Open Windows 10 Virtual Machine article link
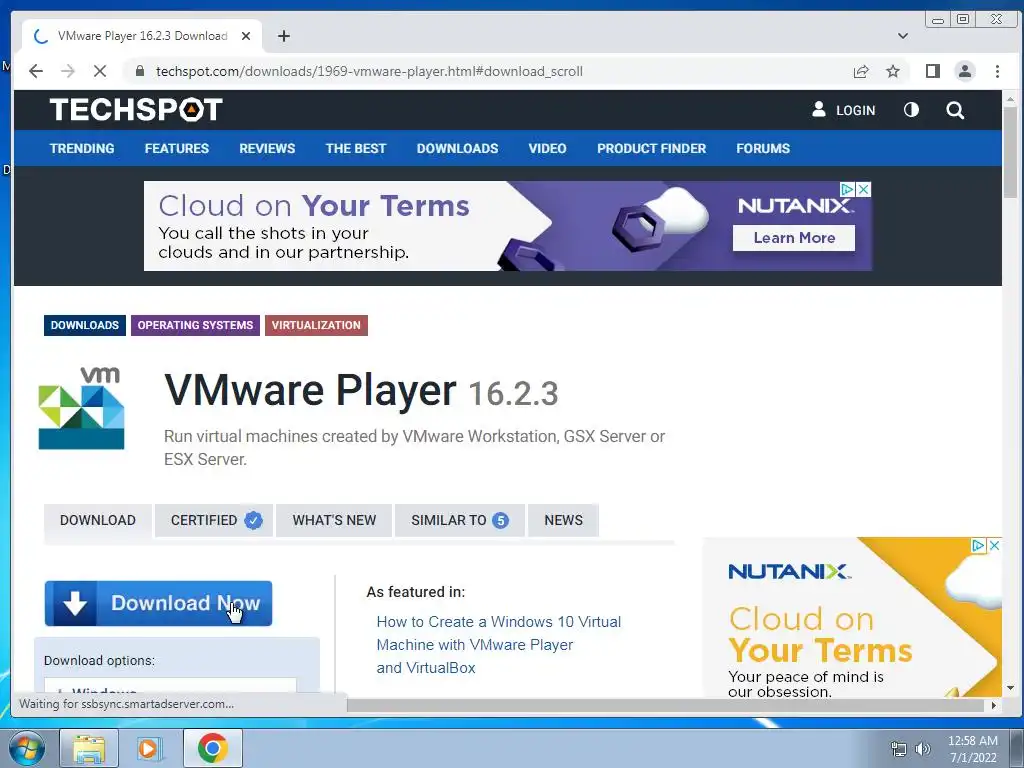This screenshot has height=768, width=1024. click(x=498, y=645)
